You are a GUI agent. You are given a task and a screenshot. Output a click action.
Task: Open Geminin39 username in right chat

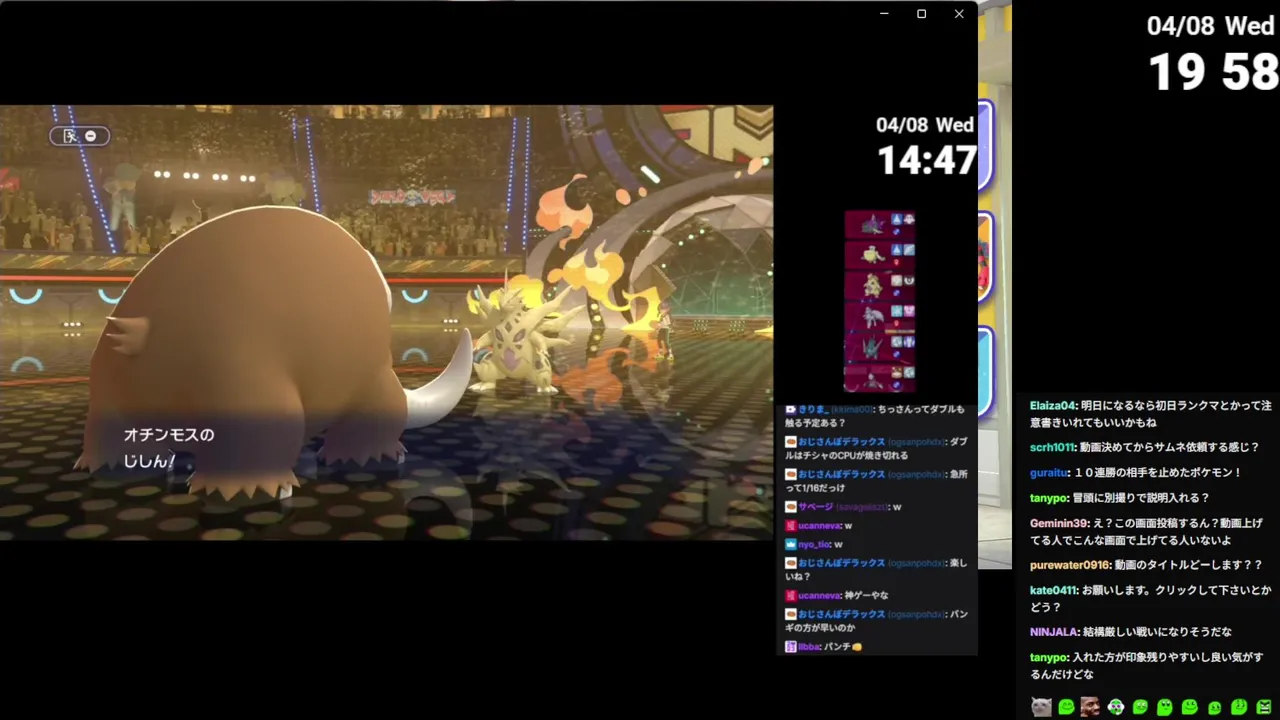pyautogui.click(x=1059, y=523)
